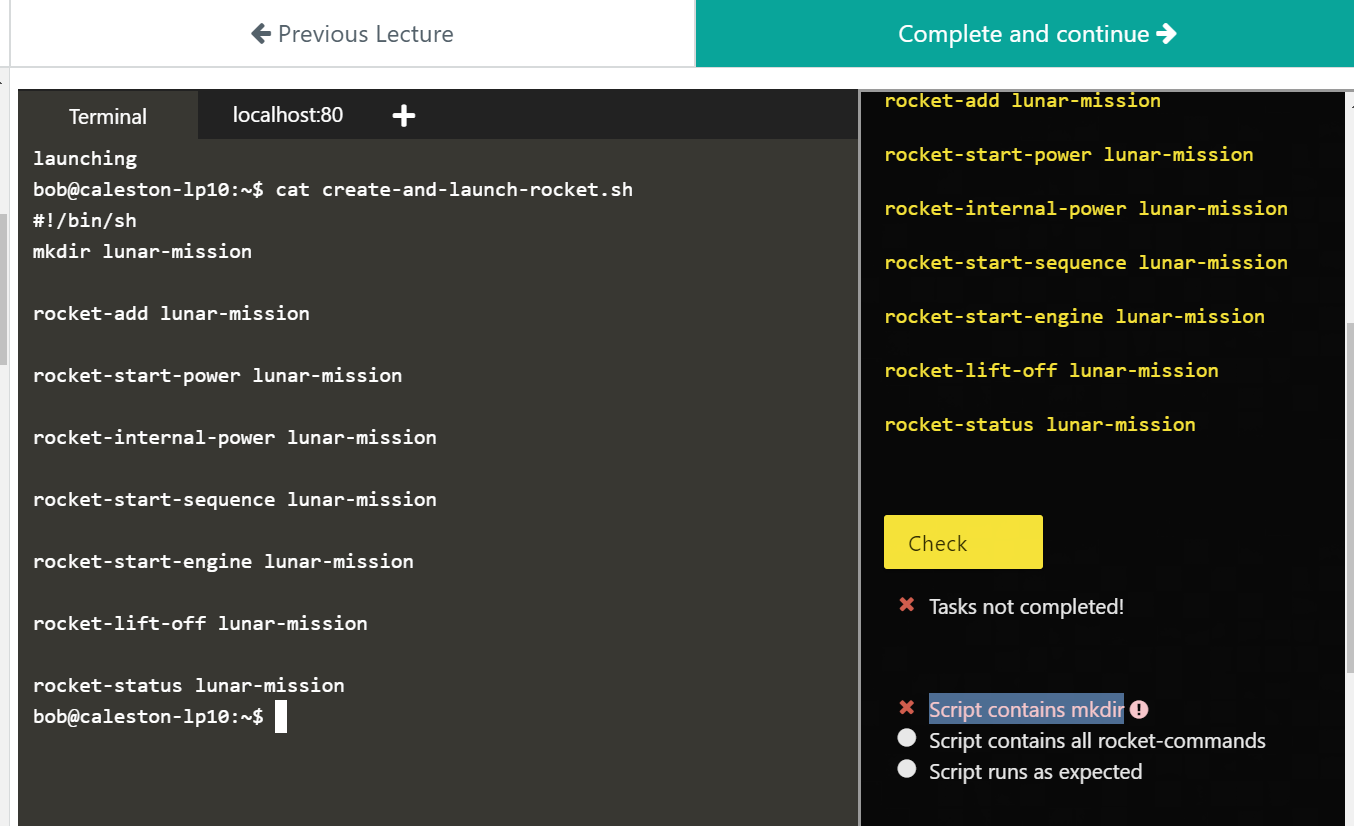This screenshot has width=1354, height=826.
Task: Click the red X beside Tasks not completed
Action: coord(907,605)
